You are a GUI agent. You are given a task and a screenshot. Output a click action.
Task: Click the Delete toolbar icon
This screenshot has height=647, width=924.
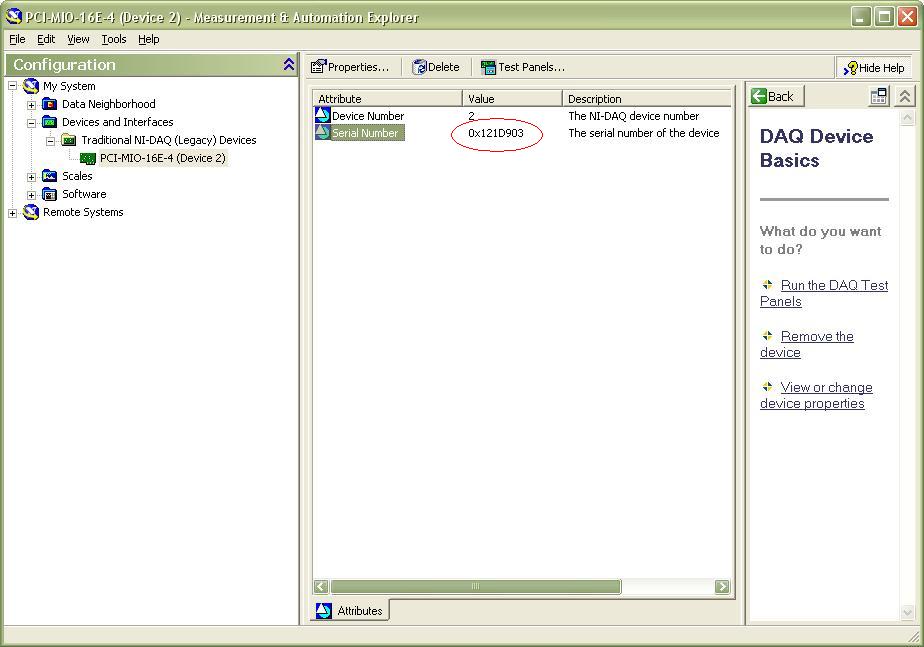tap(420, 67)
